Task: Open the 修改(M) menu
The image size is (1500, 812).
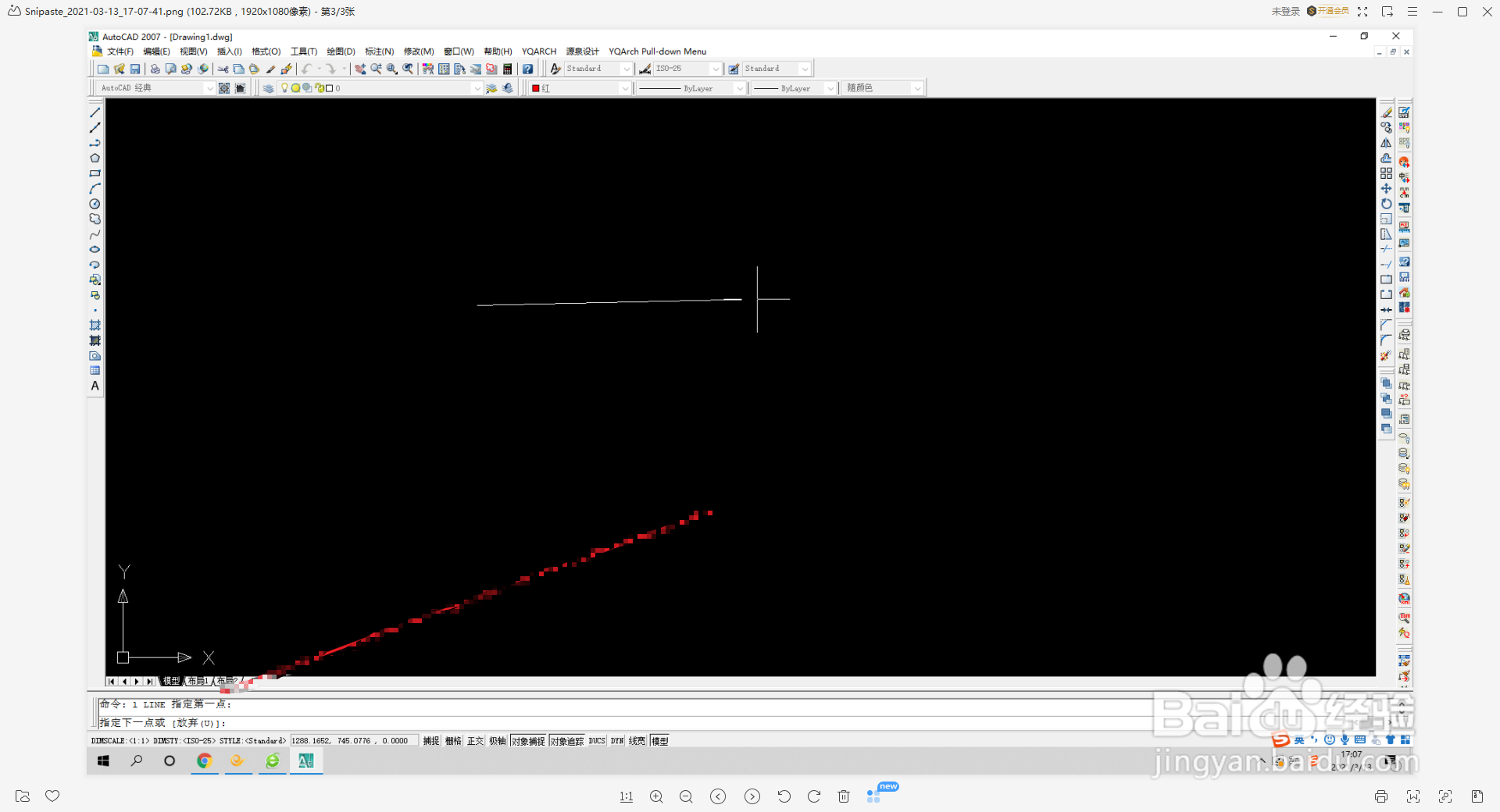Action: click(x=419, y=52)
